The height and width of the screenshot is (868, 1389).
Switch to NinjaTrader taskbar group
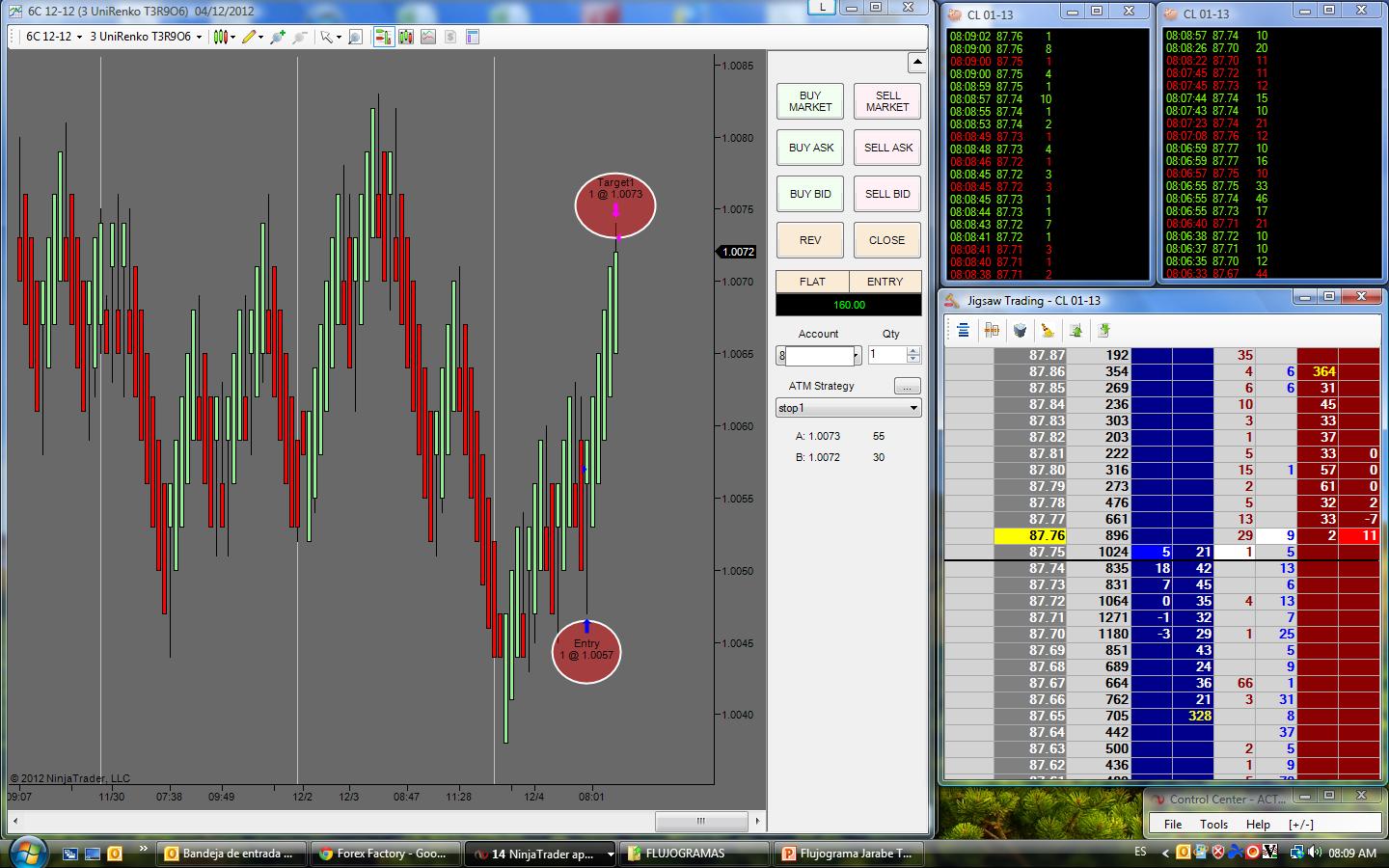point(540,854)
